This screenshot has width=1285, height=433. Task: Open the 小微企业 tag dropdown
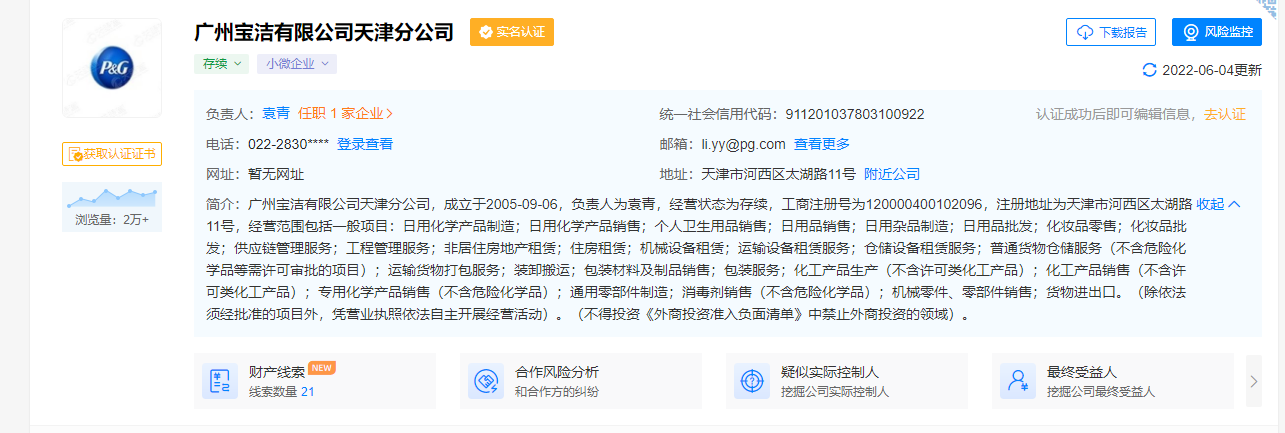point(297,64)
